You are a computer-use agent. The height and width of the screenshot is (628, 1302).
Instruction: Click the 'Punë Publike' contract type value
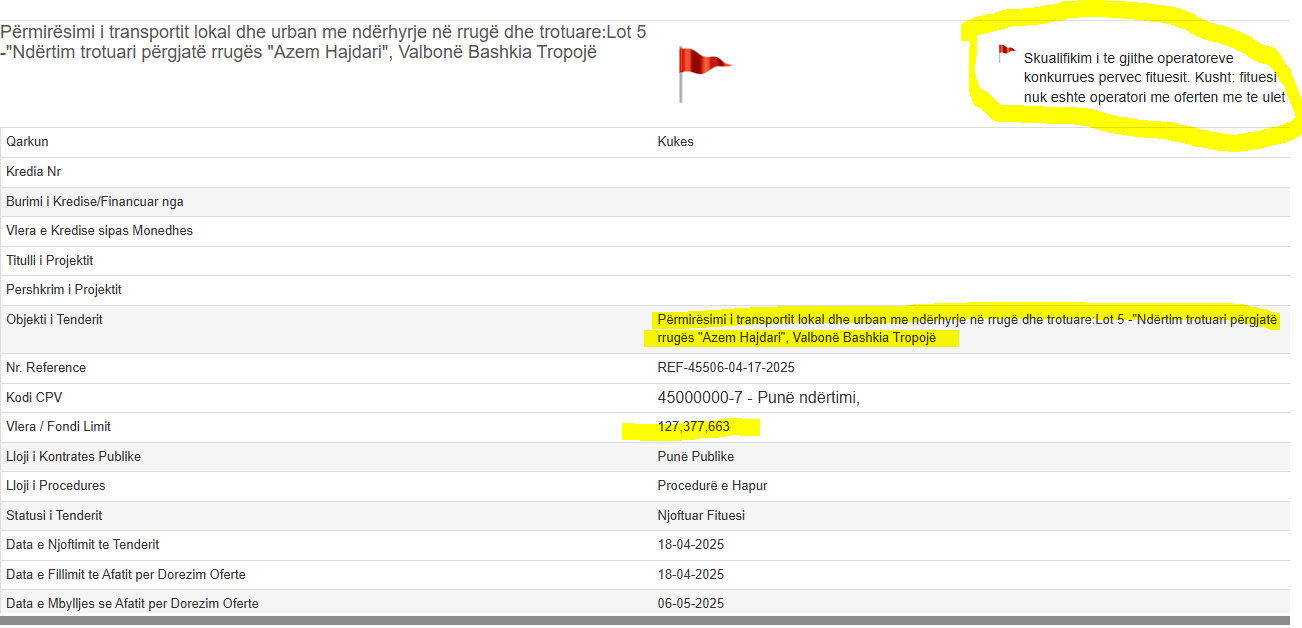695,457
